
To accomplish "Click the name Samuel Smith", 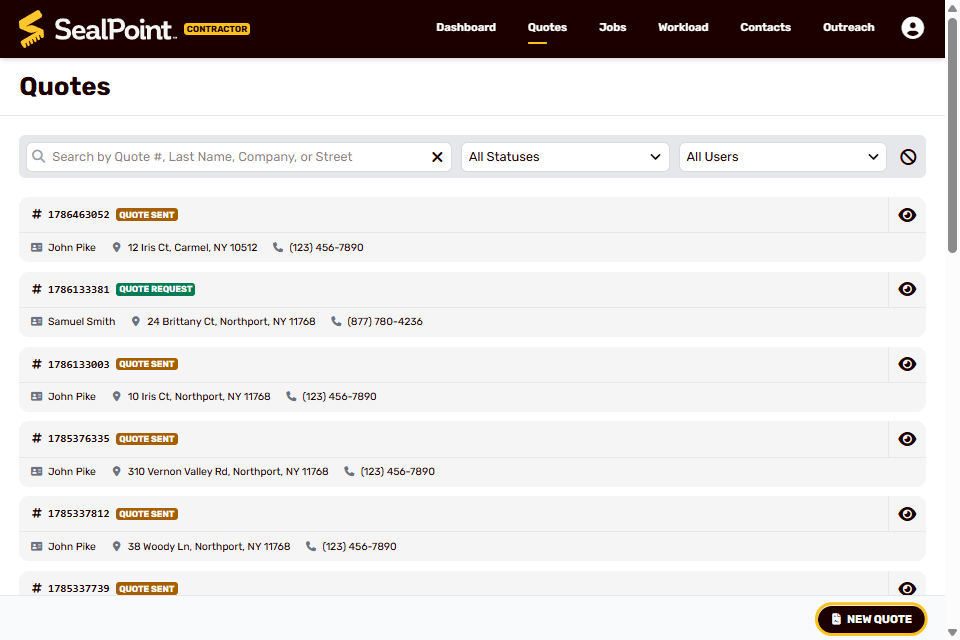I will 81,322.
